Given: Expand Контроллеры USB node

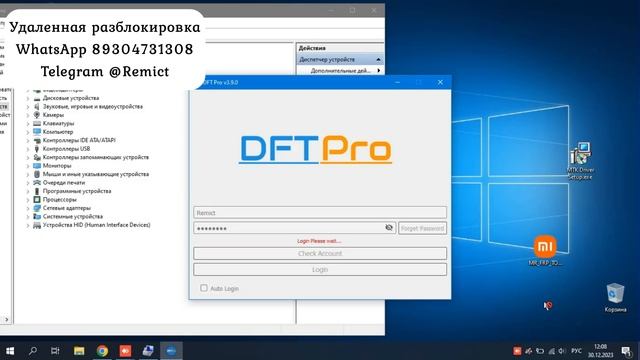Looking at the screenshot, I should point(28,149).
